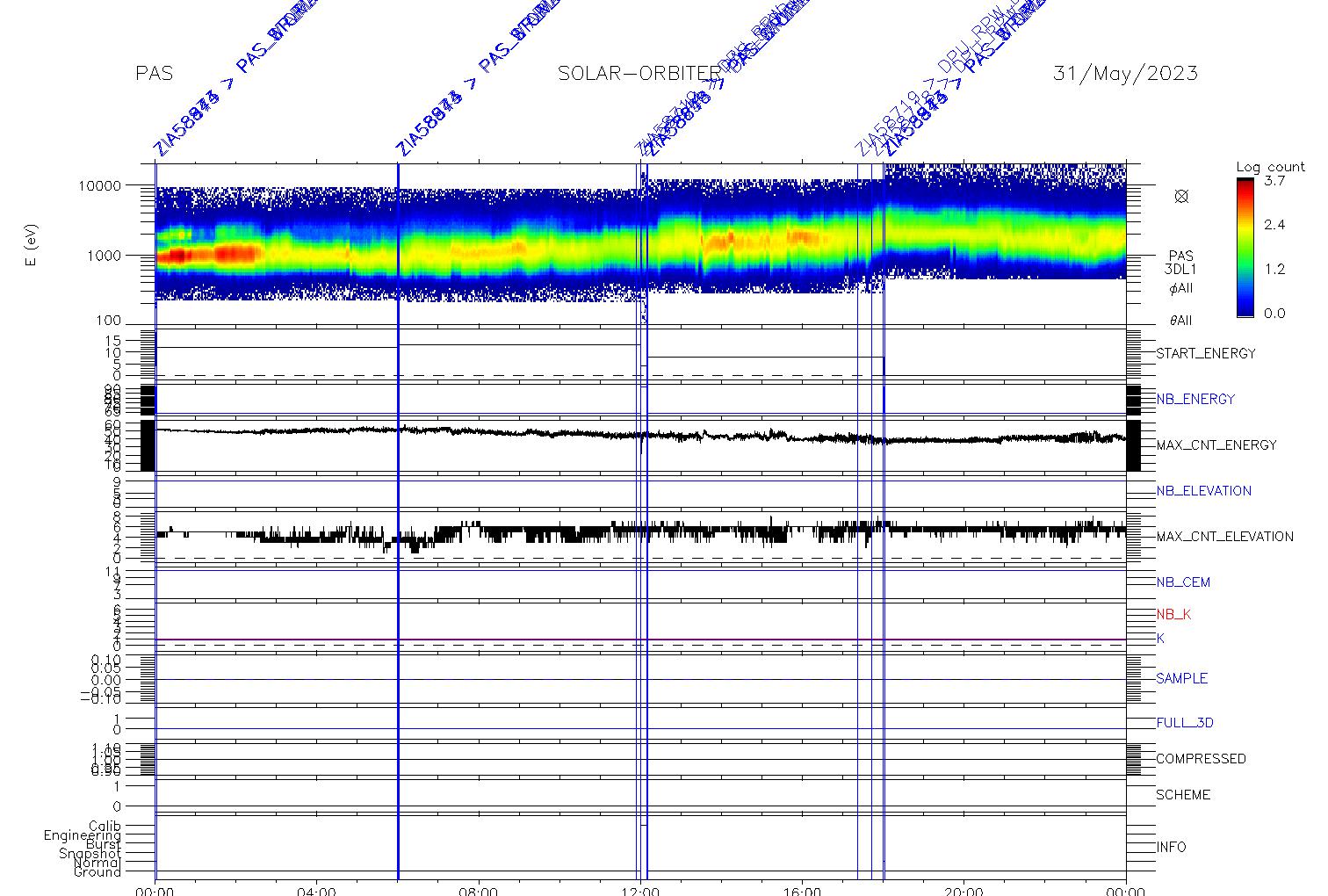Screen dimensions: 1328x896
Task: Click the 'Engineering' mode label
Action: click(x=83, y=835)
